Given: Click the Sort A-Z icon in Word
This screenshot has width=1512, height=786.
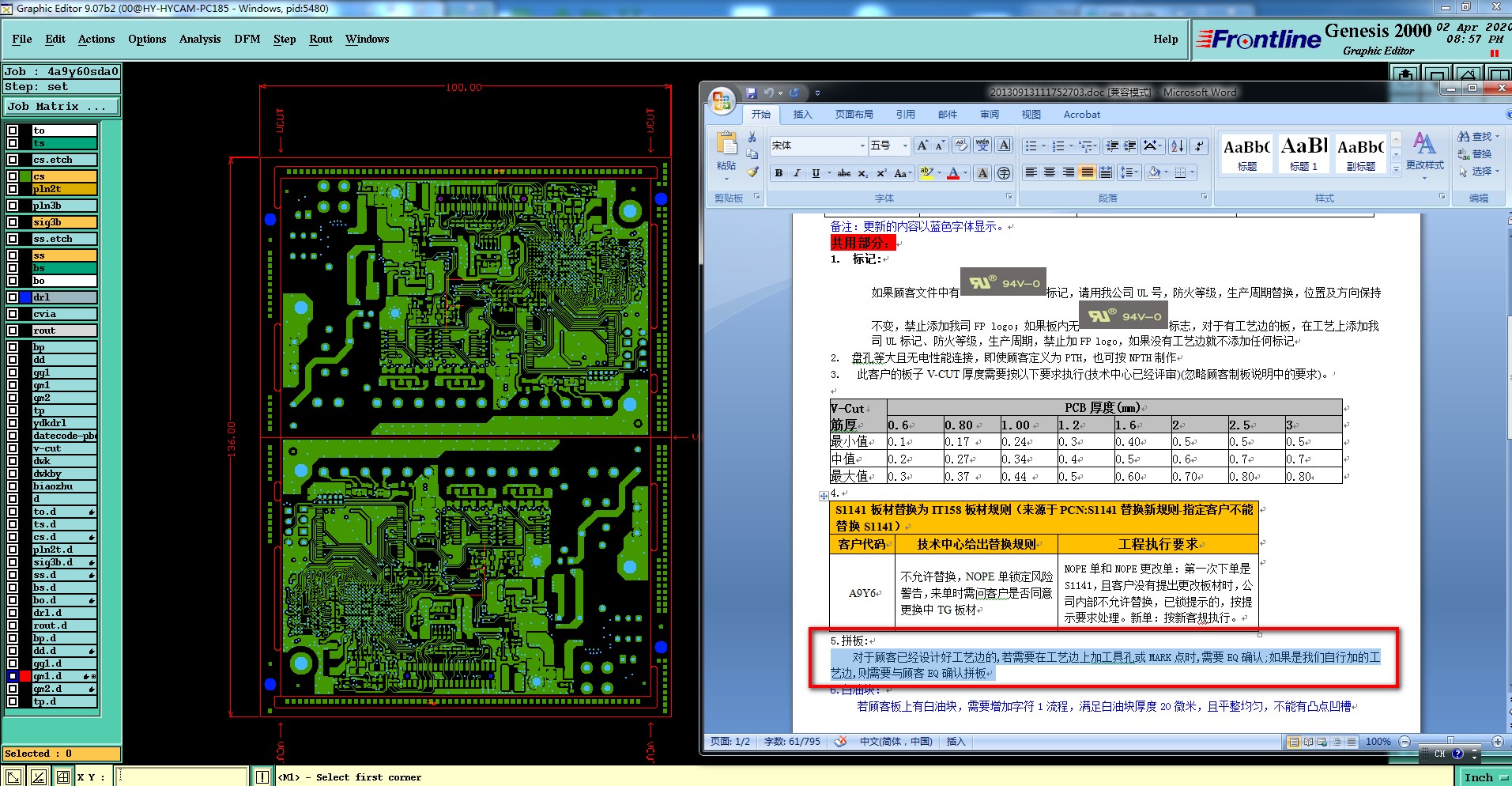Looking at the screenshot, I should point(1178,145).
